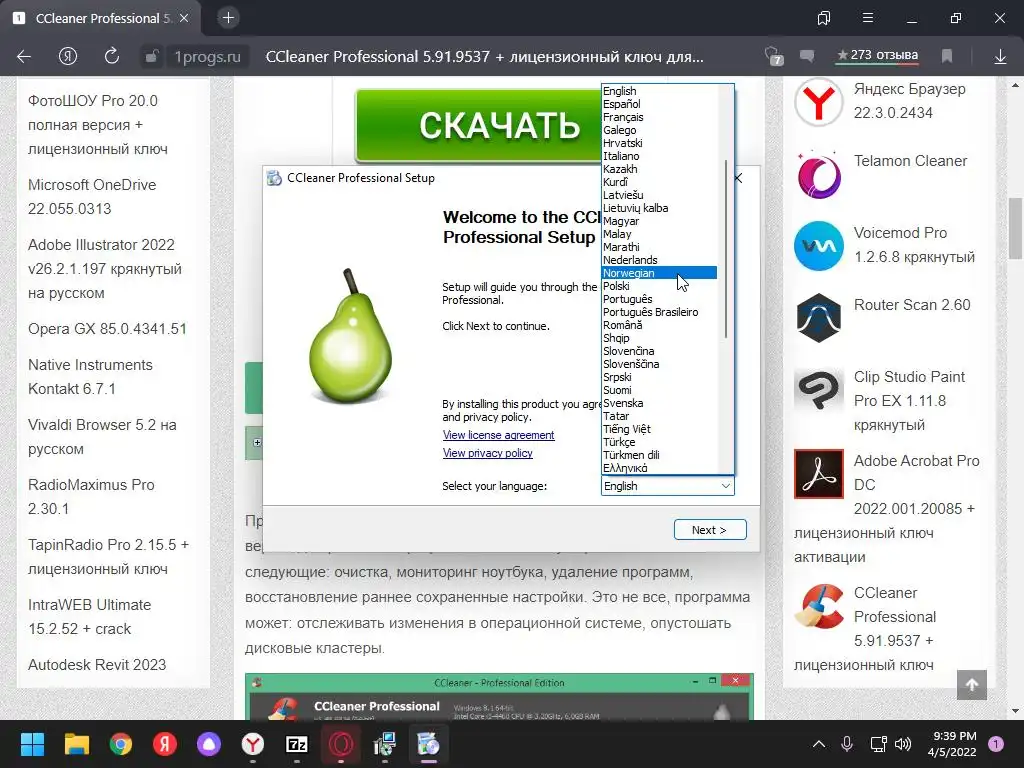Click the Clip Studio Paint icon
The image size is (1024, 768).
[x=819, y=390]
